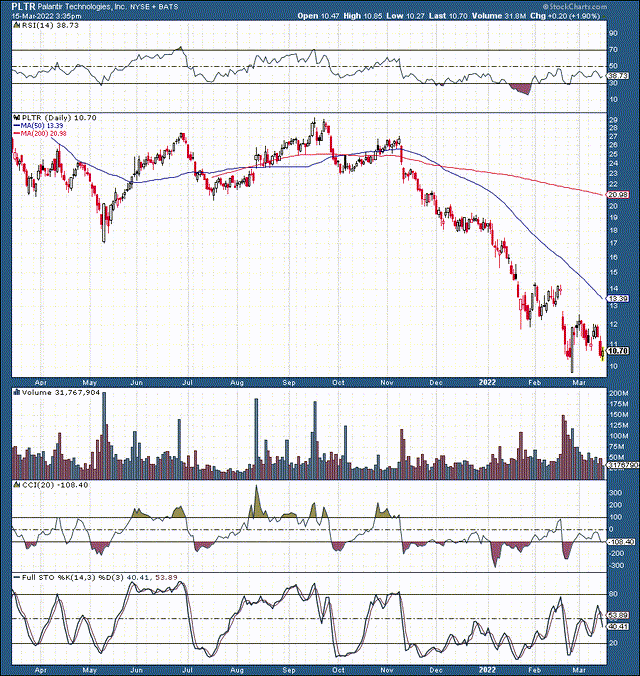
Task: Click the Chg +0.20 (+1.90%) value
Action: pos(565,16)
